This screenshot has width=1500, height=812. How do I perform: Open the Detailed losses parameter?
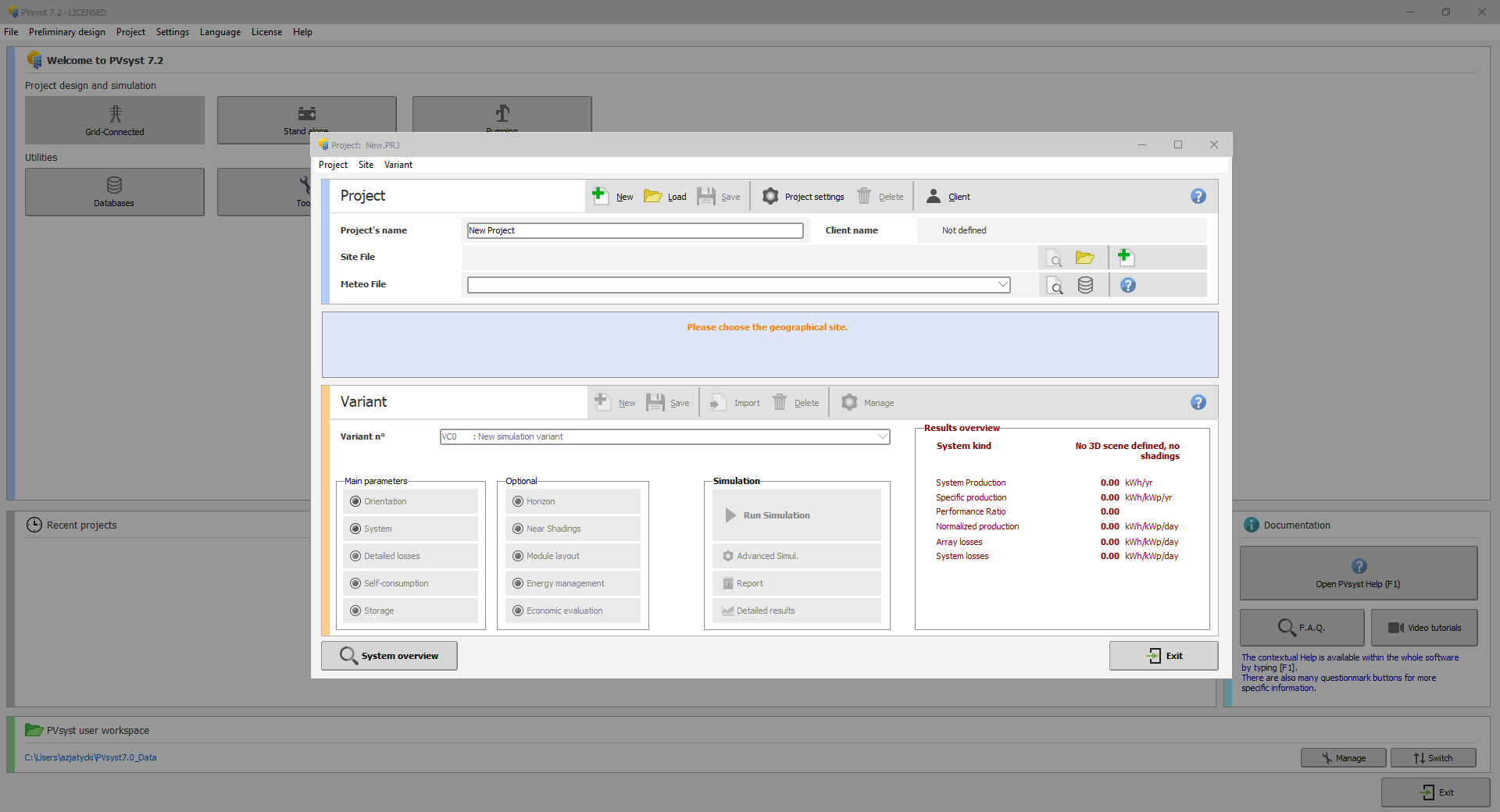tap(411, 556)
